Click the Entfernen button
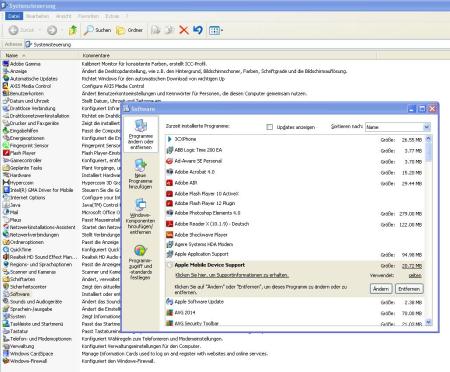 [409, 289]
